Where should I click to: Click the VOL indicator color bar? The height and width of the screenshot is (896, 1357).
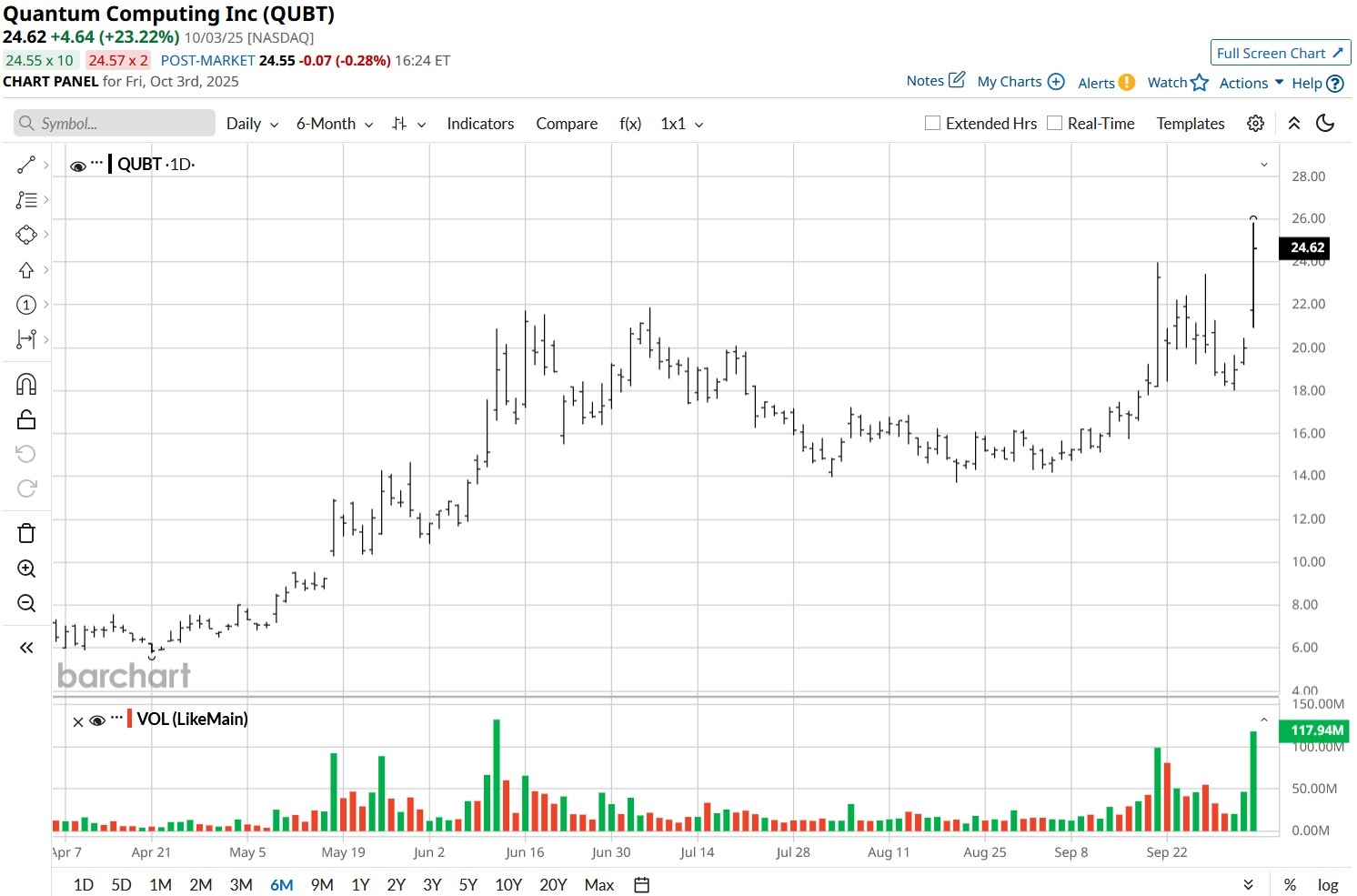coord(130,719)
